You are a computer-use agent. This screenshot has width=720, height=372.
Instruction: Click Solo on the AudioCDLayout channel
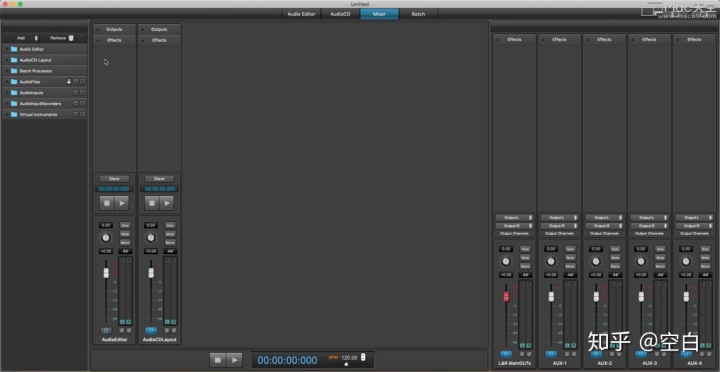[170, 225]
